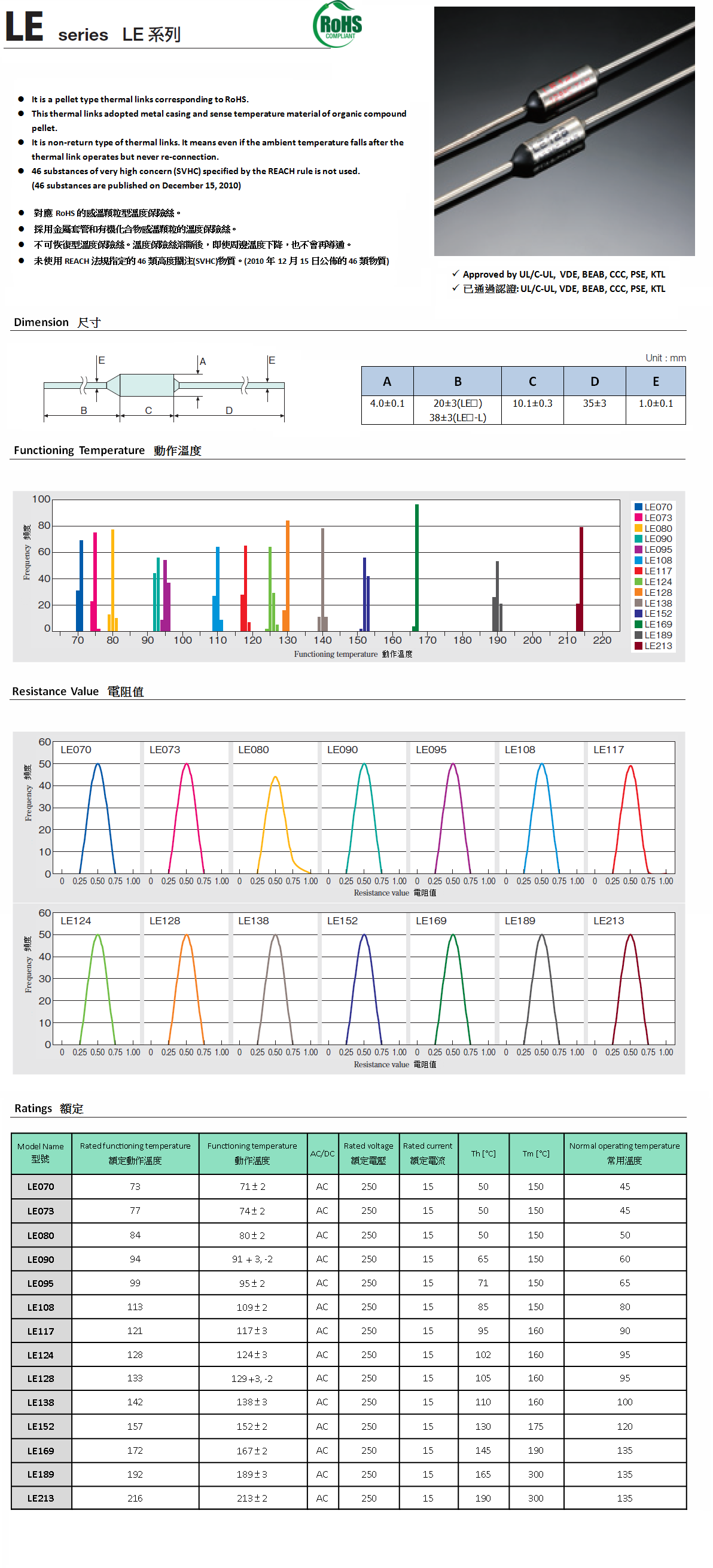713x1568 pixels.
Task: Click the LE213 dark red legend swatch
Action: pyautogui.click(x=638, y=646)
